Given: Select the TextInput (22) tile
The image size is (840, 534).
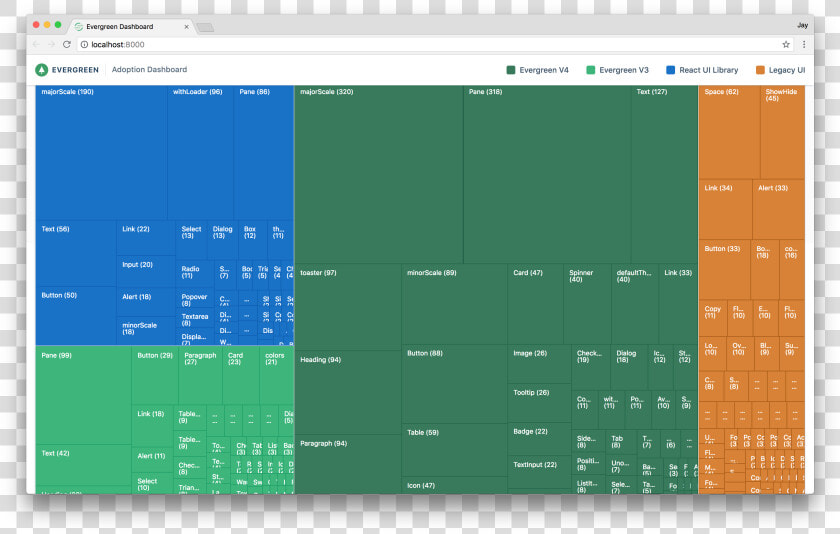Looking at the screenshot, I should 539,472.
